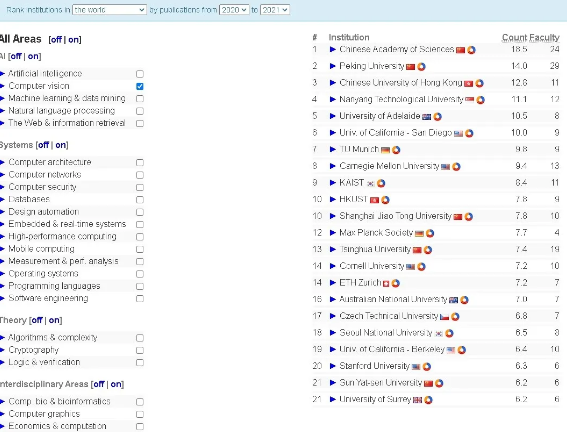Open the region dropdown showing the world
Image resolution: width=567 pixels, height=432 pixels.
(109, 10)
